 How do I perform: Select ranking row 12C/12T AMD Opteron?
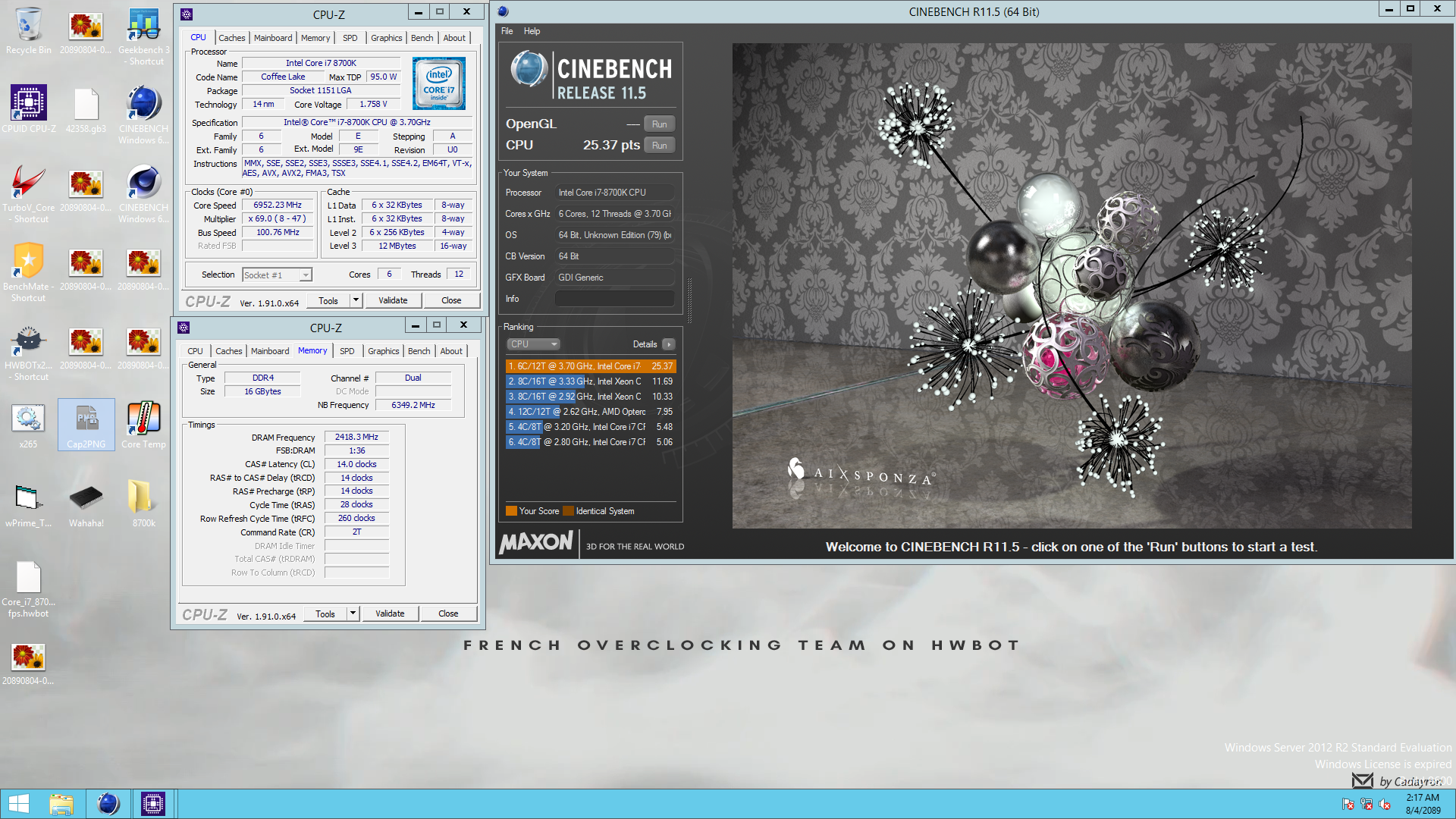point(591,412)
